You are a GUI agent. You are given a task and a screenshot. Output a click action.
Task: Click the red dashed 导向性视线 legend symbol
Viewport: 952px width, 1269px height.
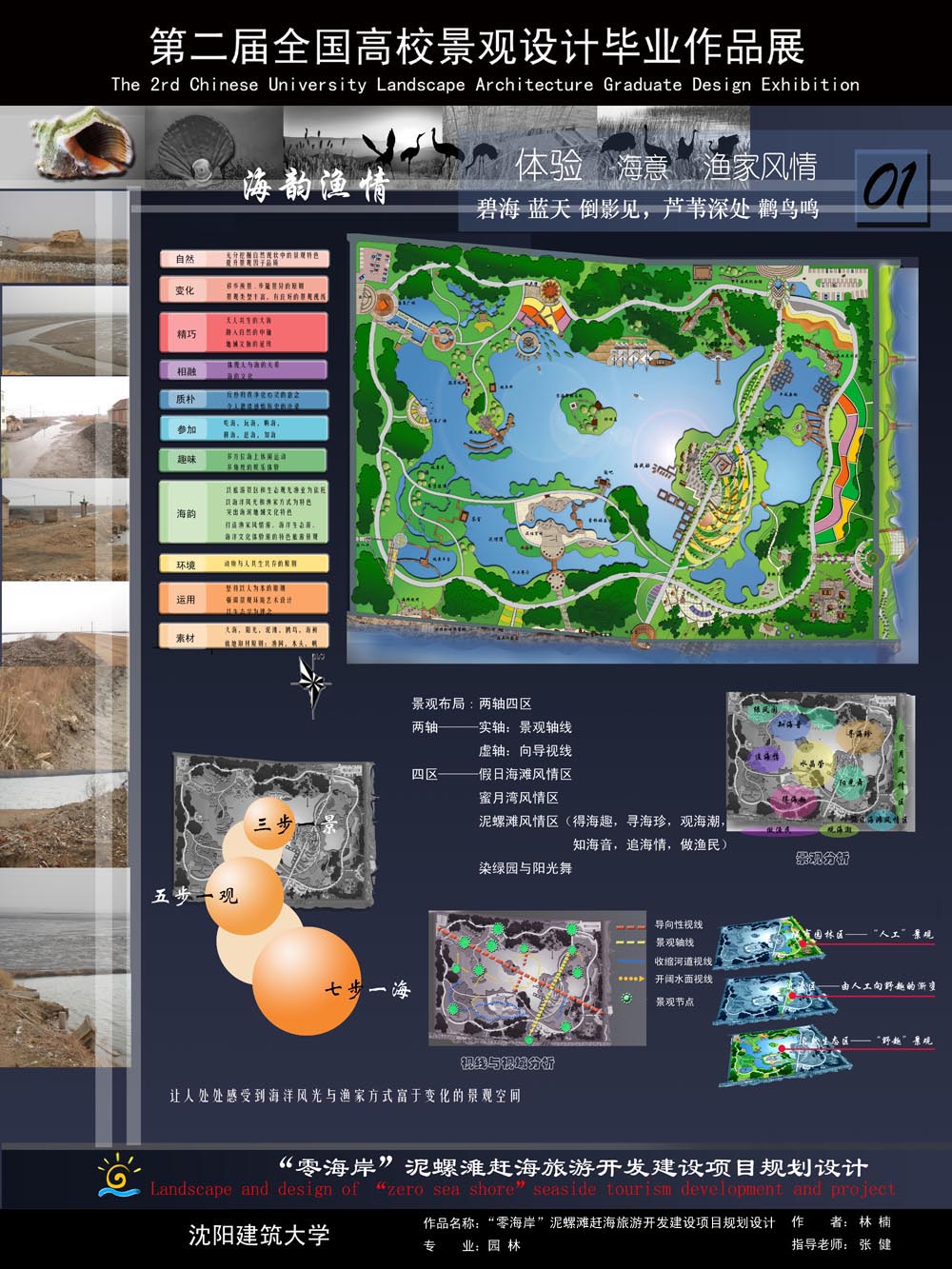pyautogui.click(x=631, y=925)
